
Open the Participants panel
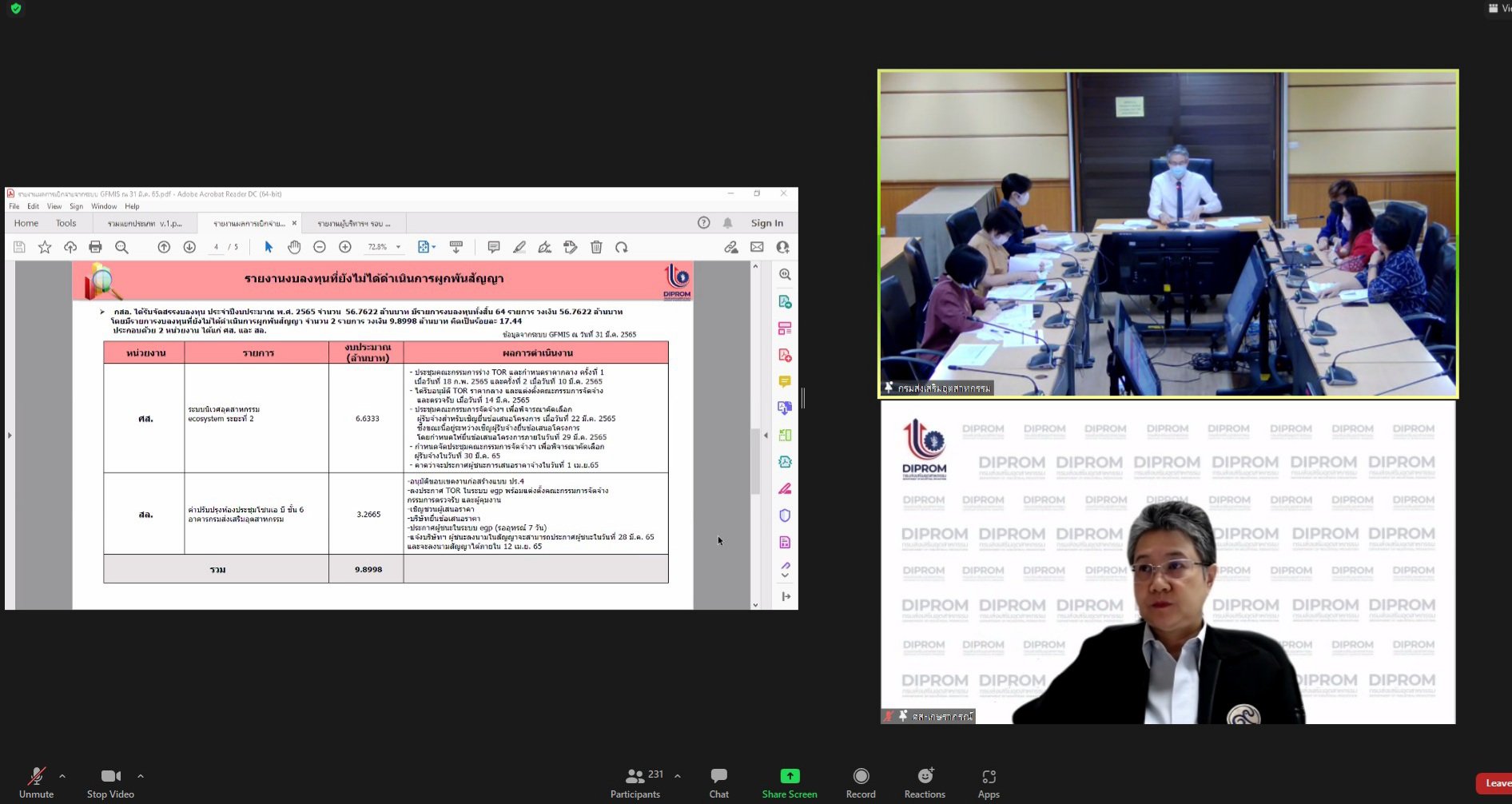[637, 782]
